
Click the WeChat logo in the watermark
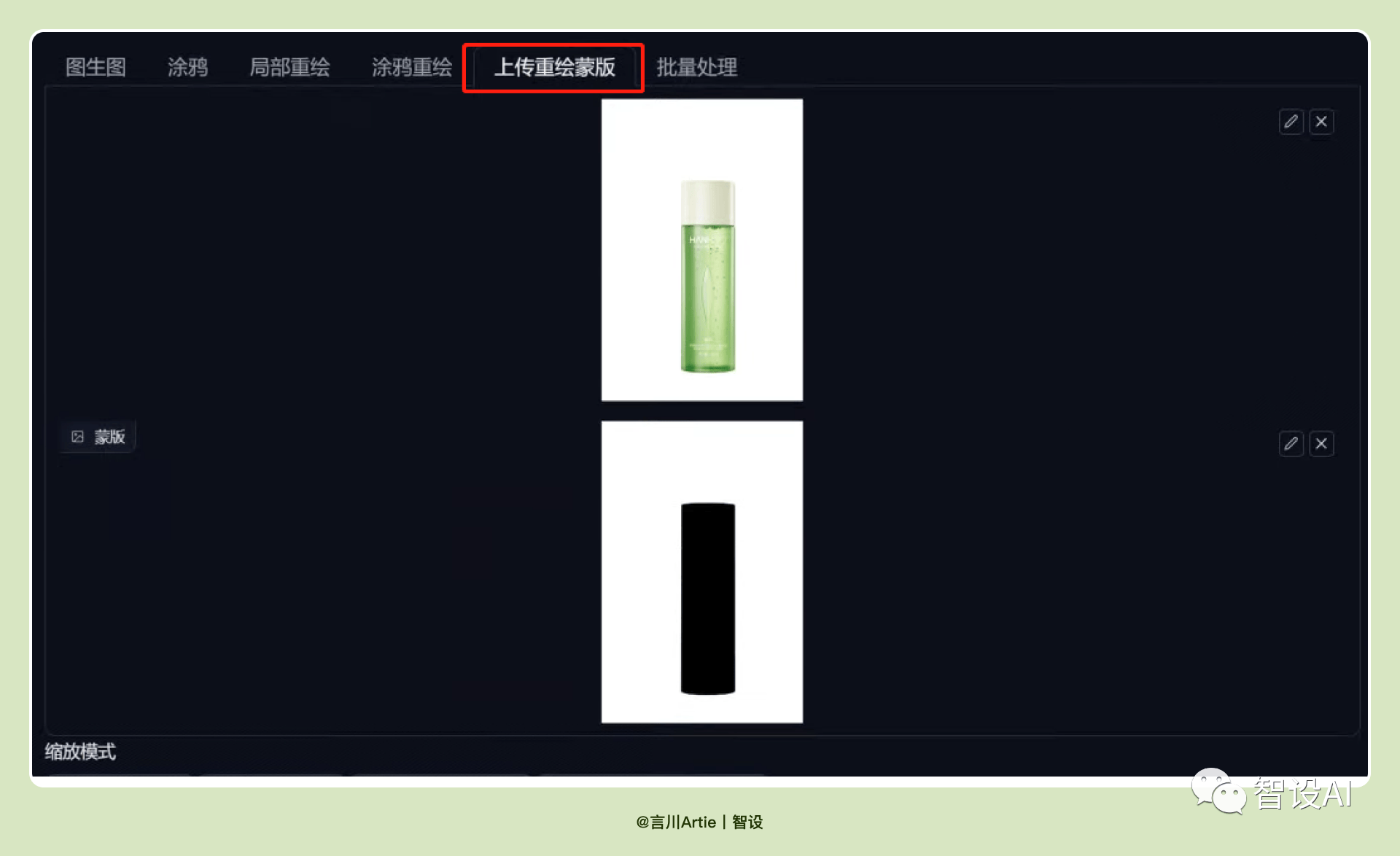click(x=1218, y=791)
